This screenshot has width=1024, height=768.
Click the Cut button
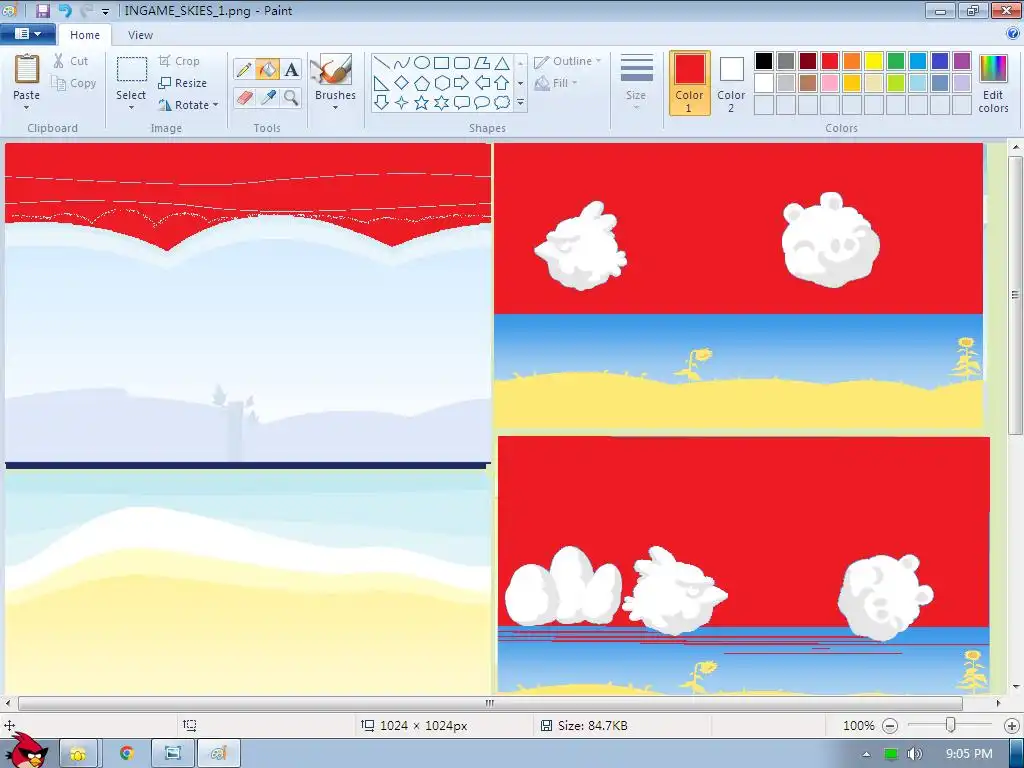pyautogui.click(x=71, y=61)
